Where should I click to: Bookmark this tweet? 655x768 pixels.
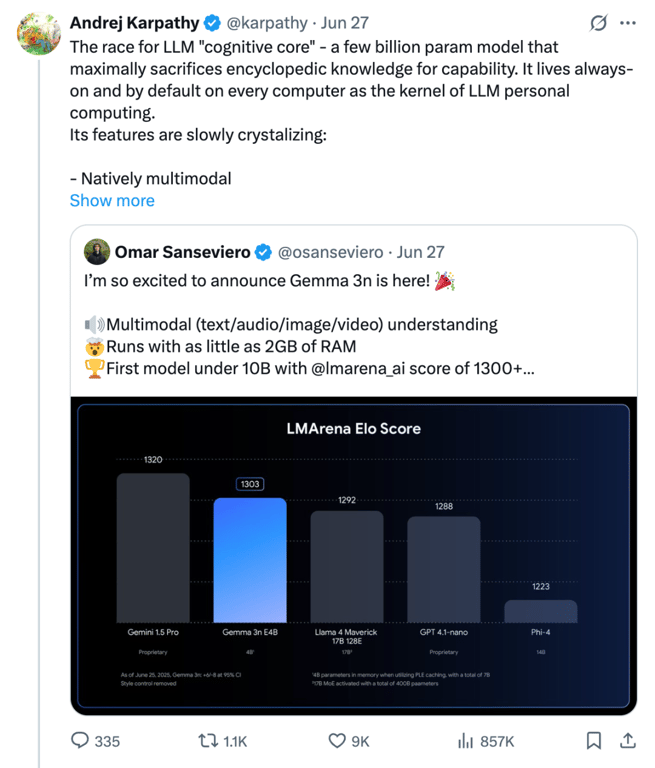[593, 741]
